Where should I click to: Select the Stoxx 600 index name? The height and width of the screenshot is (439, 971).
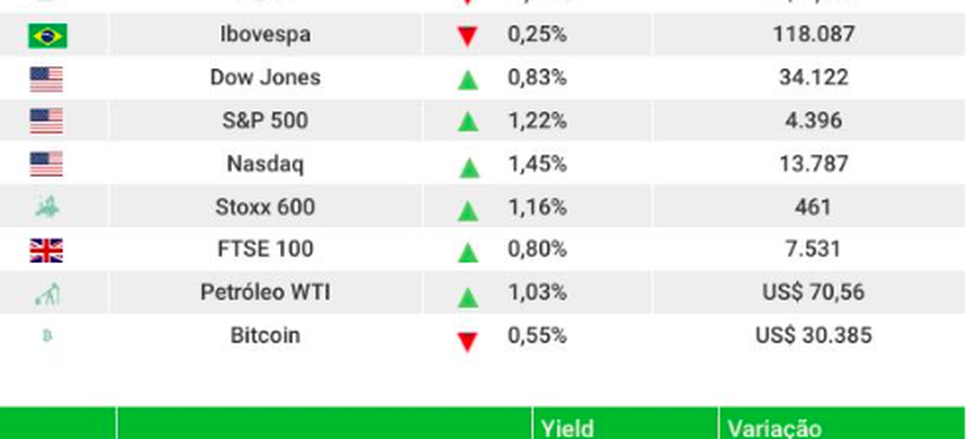tap(264, 207)
